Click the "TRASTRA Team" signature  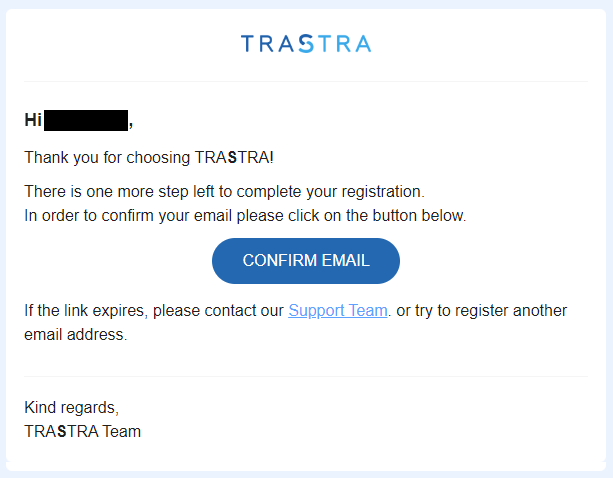coord(82,431)
